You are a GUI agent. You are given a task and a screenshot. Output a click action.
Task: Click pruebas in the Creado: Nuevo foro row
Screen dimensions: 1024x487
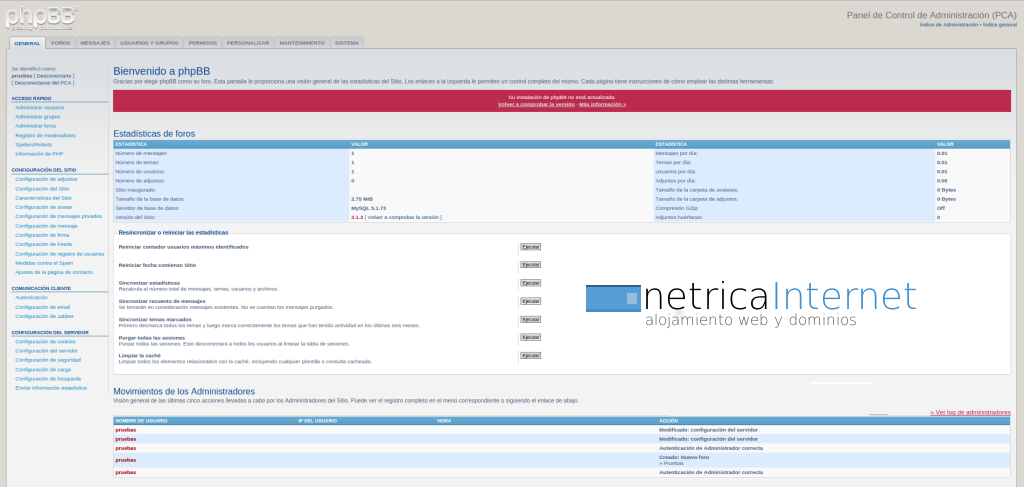click(126, 460)
